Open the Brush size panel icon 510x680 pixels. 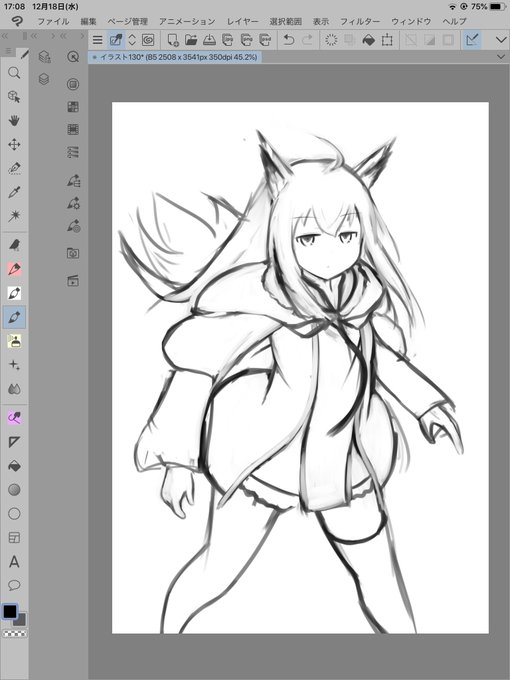tap(73, 226)
